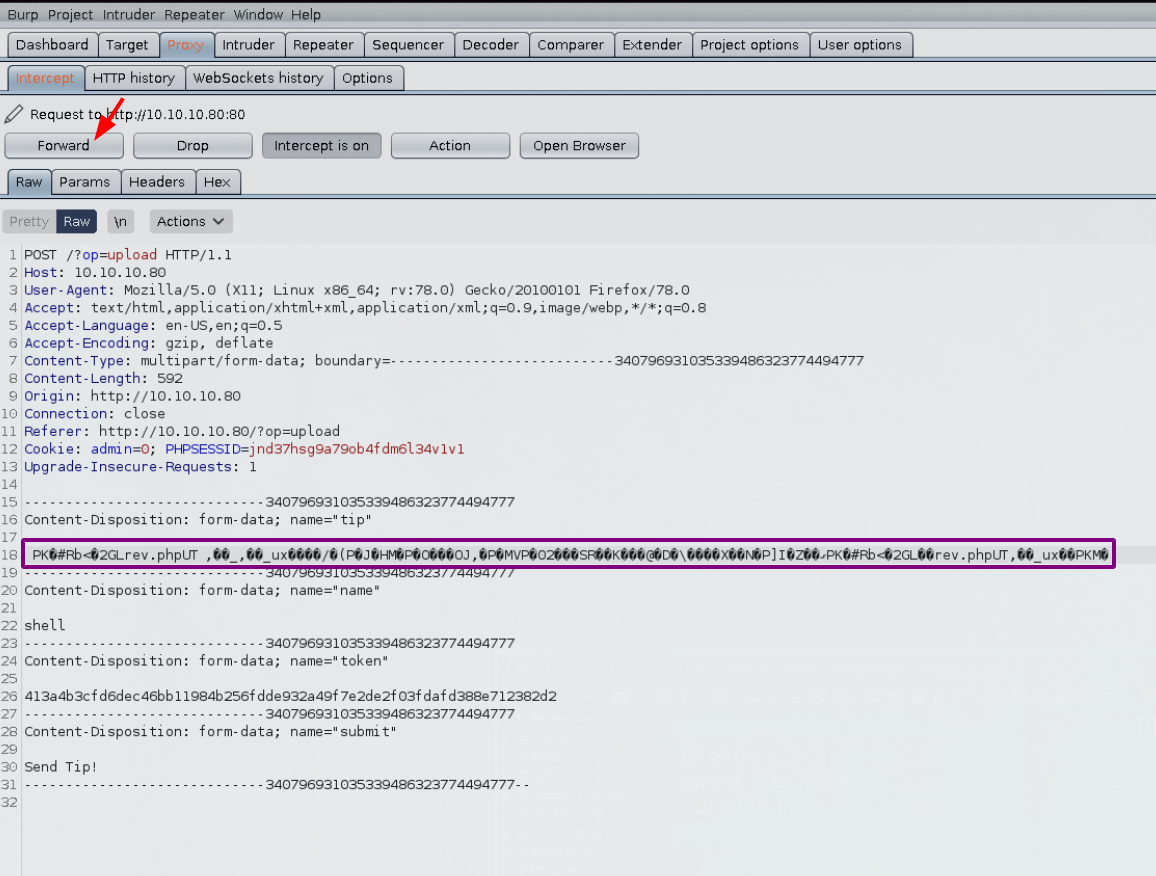1156x876 pixels.
Task: Select the Raw message tab
Action: (x=29, y=182)
